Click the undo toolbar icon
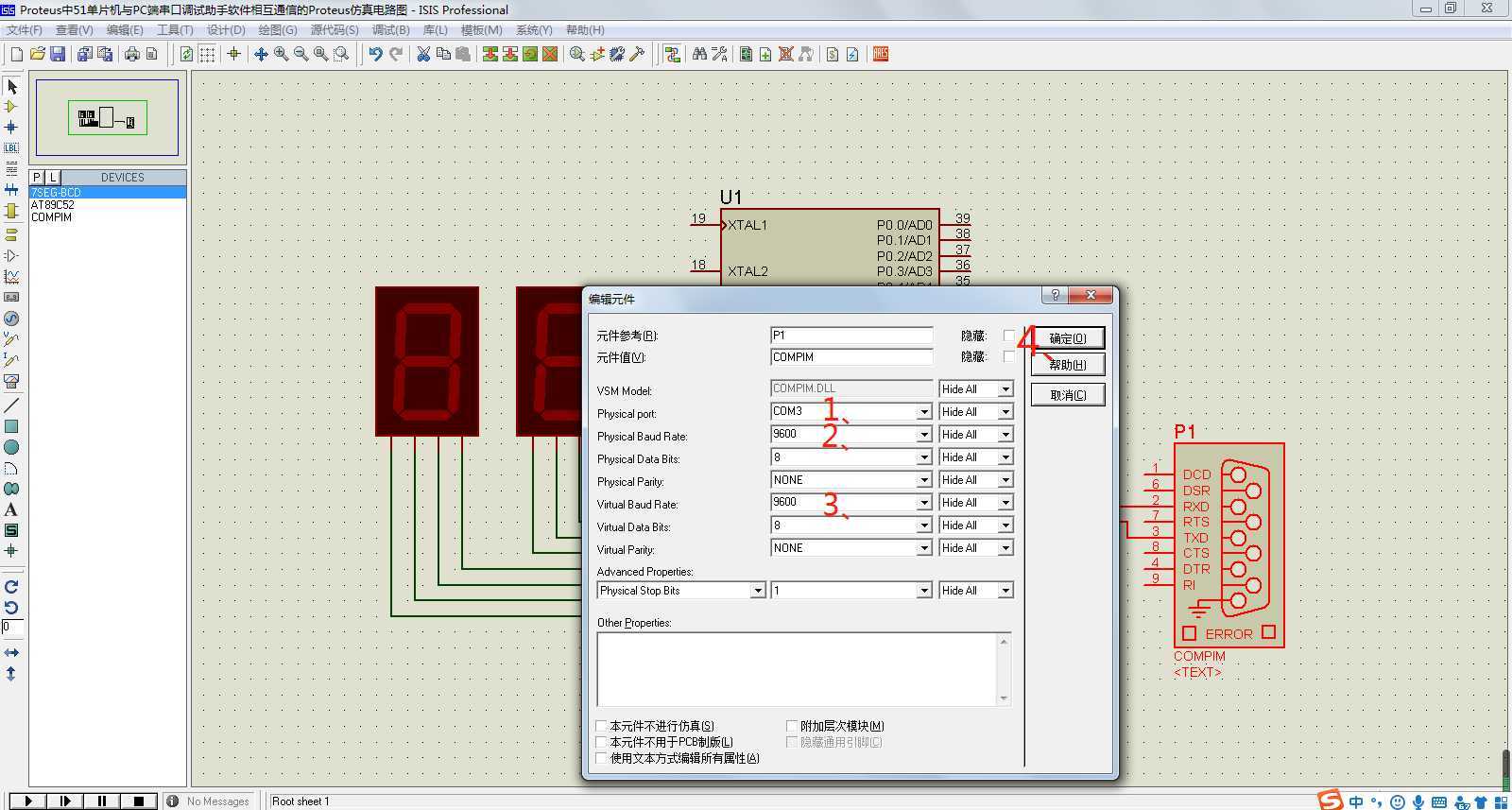This screenshot has height=810, width=1512. [x=375, y=54]
